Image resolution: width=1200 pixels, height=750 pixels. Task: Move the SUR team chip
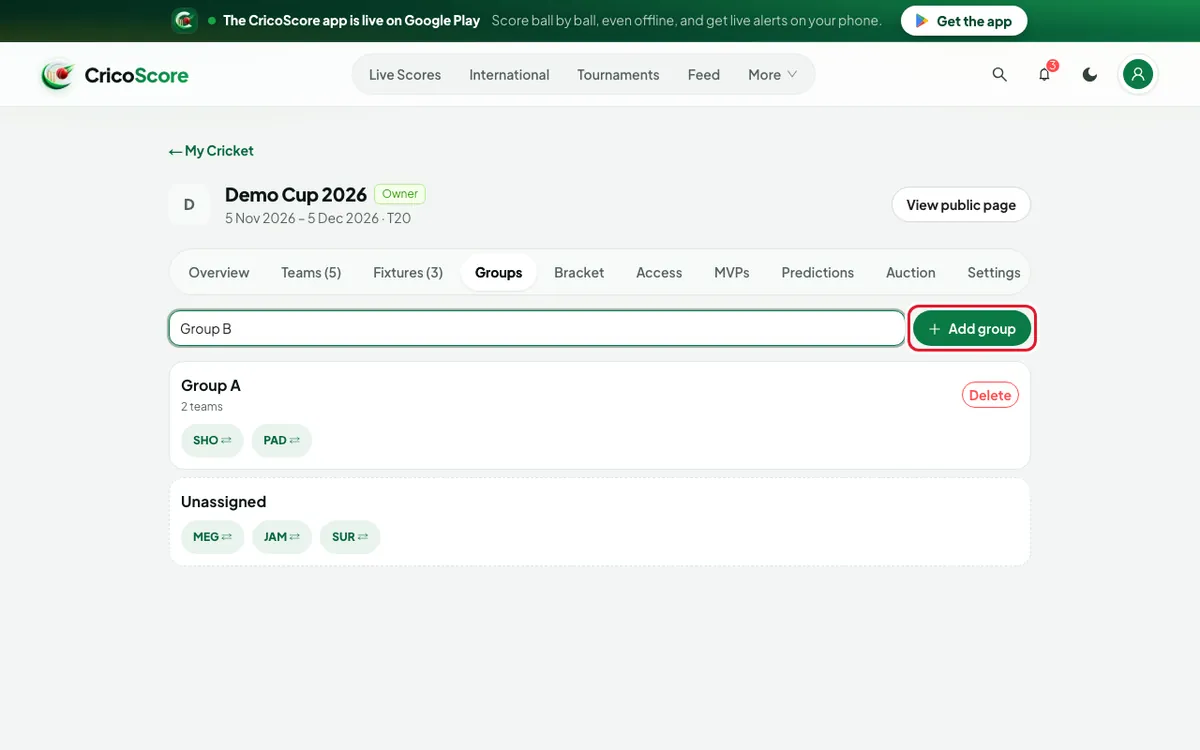tap(350, 537)
